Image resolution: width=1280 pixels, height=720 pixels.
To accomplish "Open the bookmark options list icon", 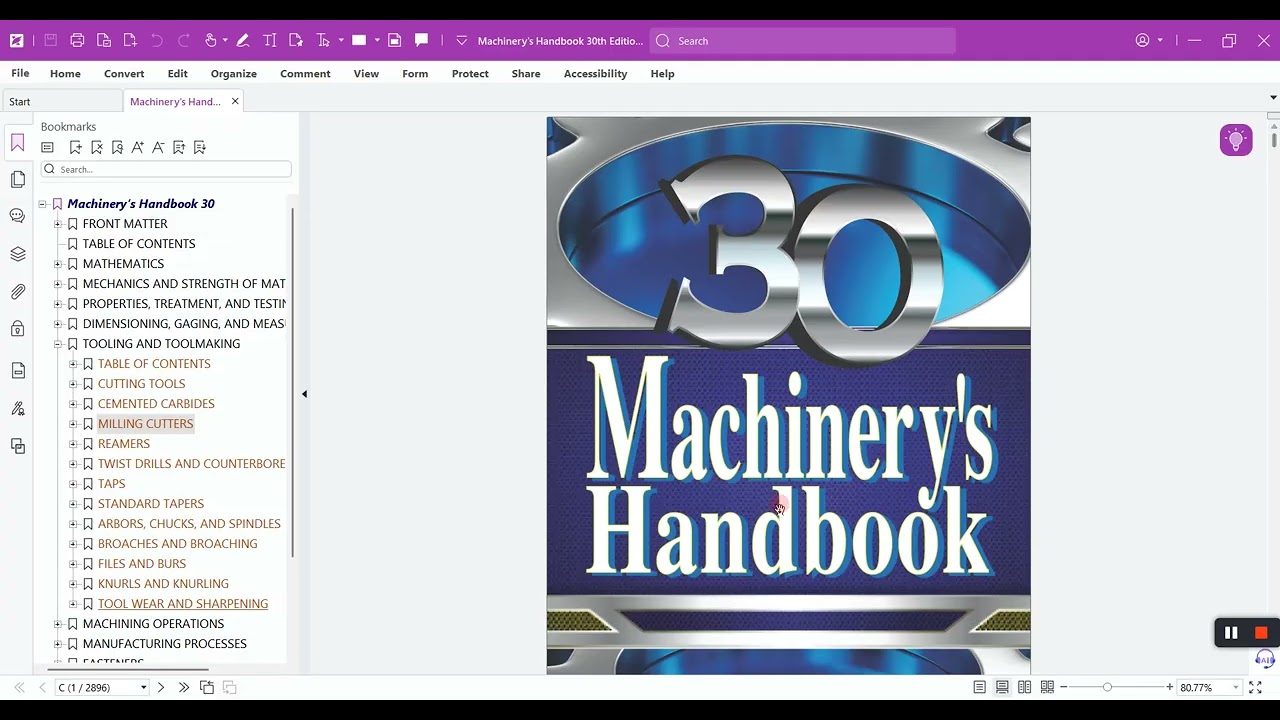I will point(47,147).
